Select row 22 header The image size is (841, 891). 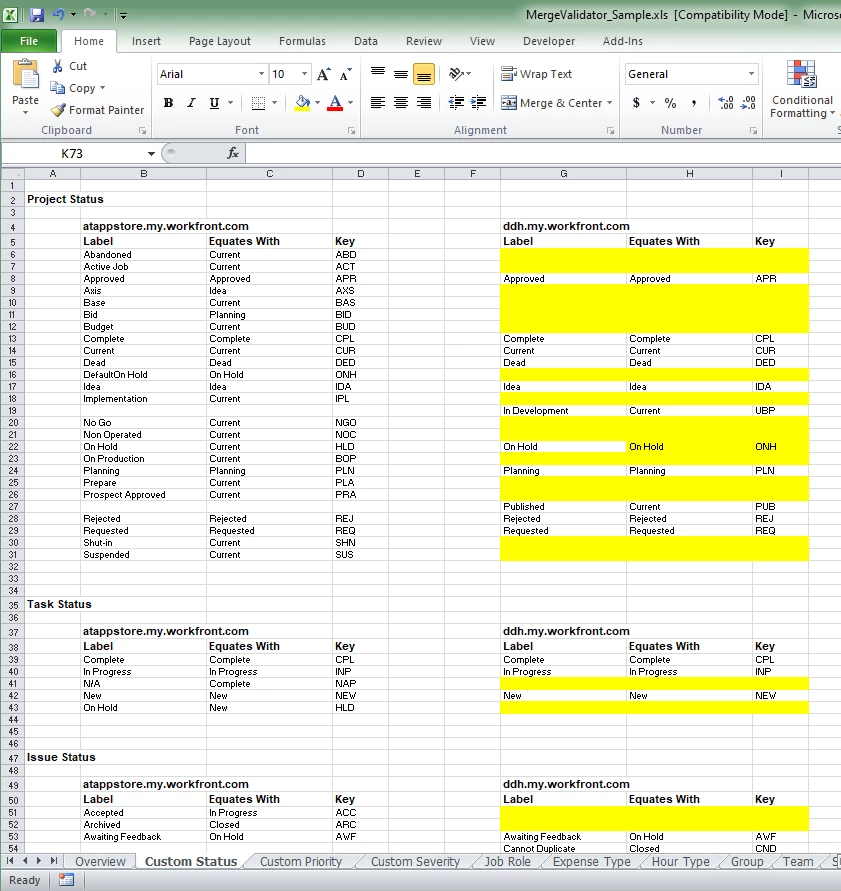click(x=13, y=447)
